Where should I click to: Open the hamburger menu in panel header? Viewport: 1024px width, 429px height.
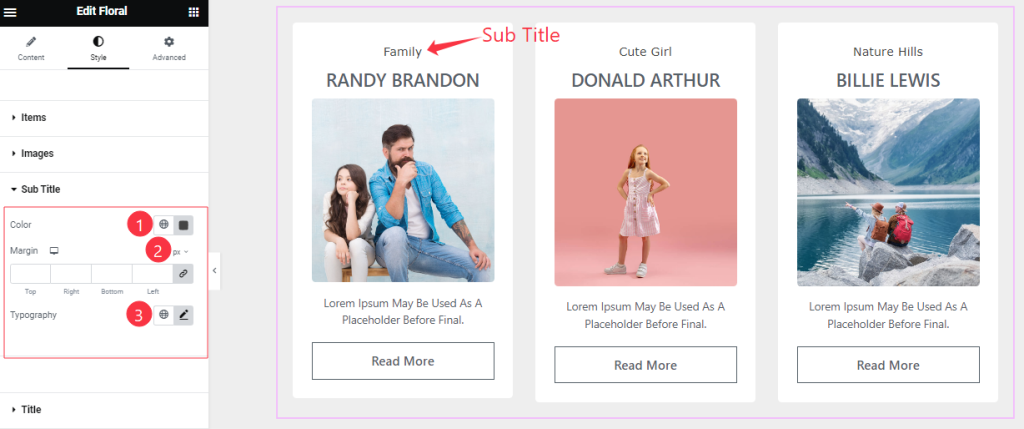(10, 12)
